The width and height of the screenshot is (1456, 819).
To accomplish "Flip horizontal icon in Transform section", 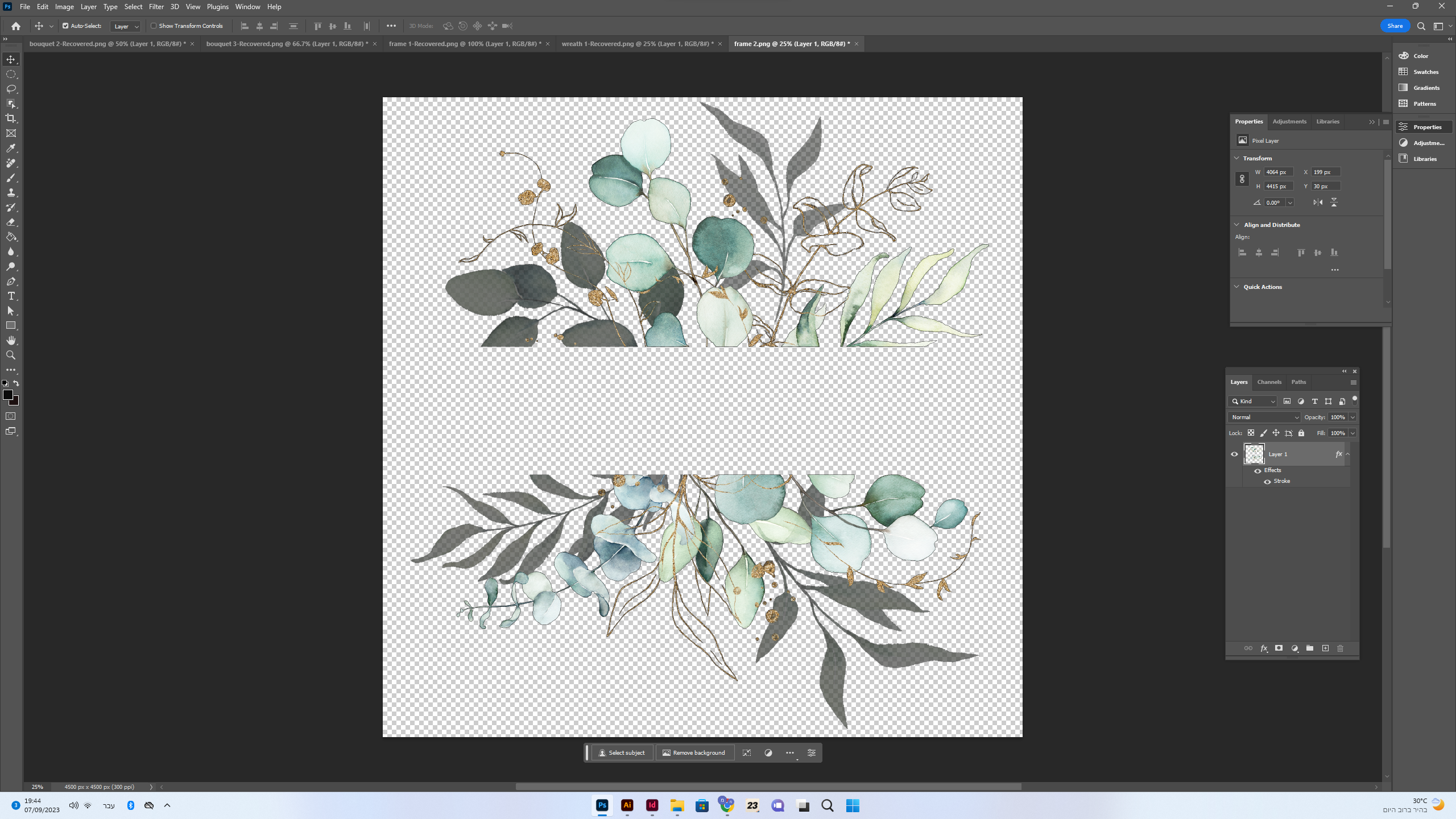I will tap(1318, 202).
